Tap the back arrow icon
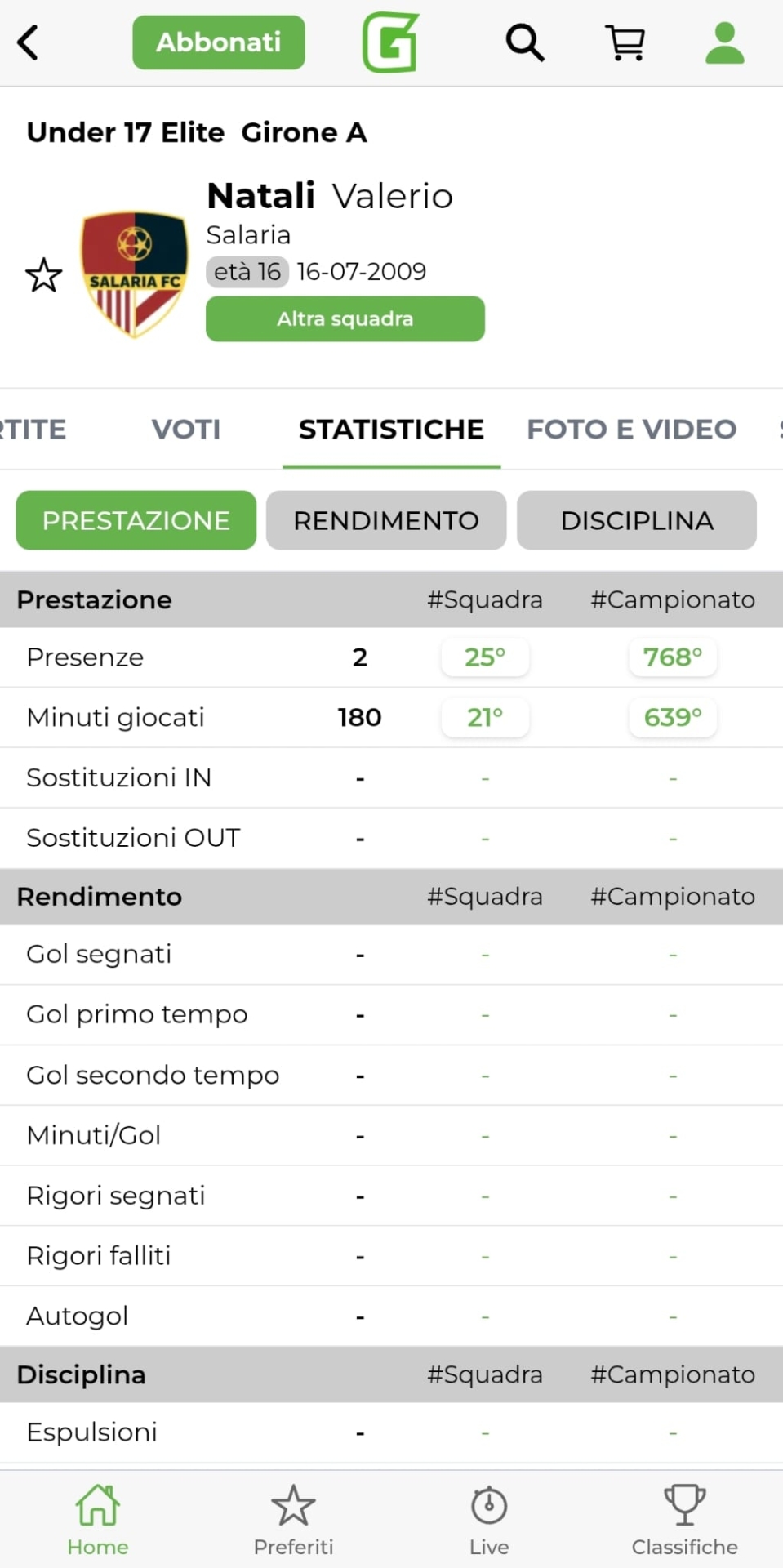Viewport: 783px width, 1568px height. tap(28, 42)
